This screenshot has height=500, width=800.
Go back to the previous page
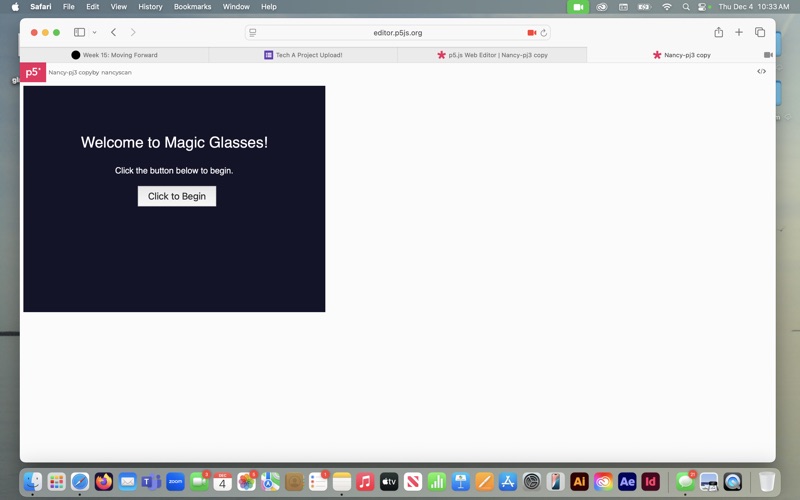[x=113, y=32]
